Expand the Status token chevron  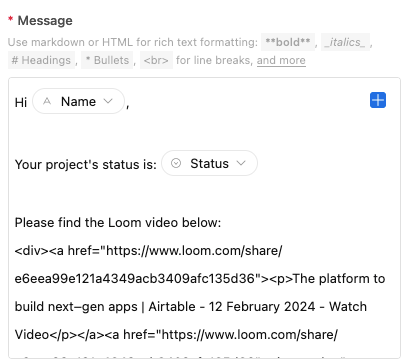(241, 163)
